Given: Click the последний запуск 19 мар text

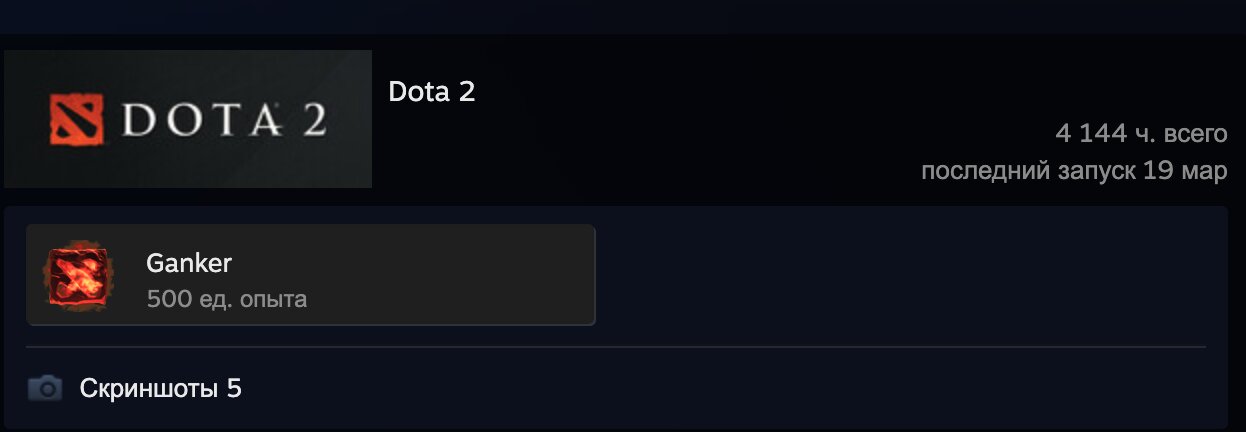Looking at the screenshot, I should click(x=1074, y=171).
